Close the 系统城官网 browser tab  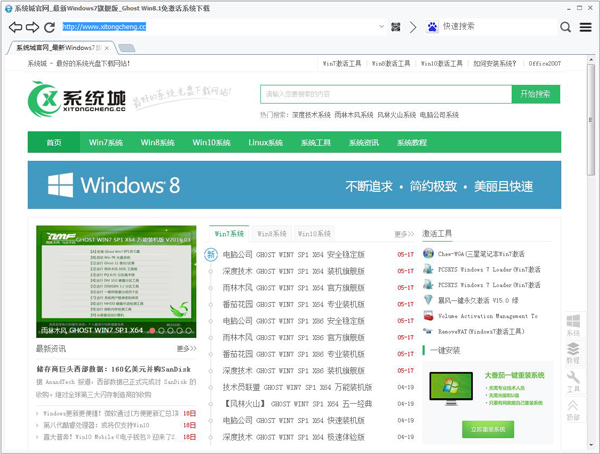point(107,48)
